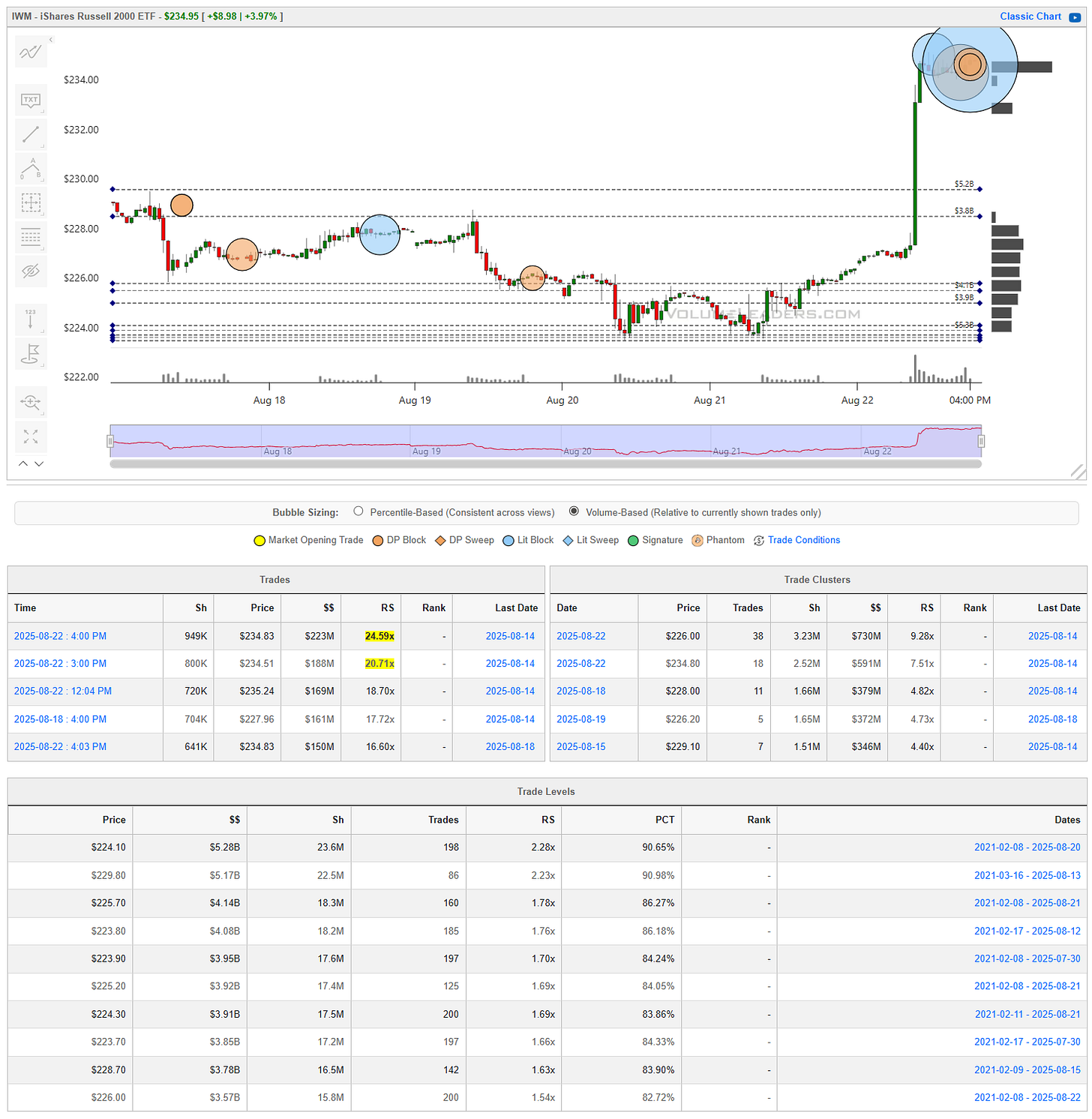
Task: Open the 2025-08-15 trade cluster date
Action: [581, 746]
